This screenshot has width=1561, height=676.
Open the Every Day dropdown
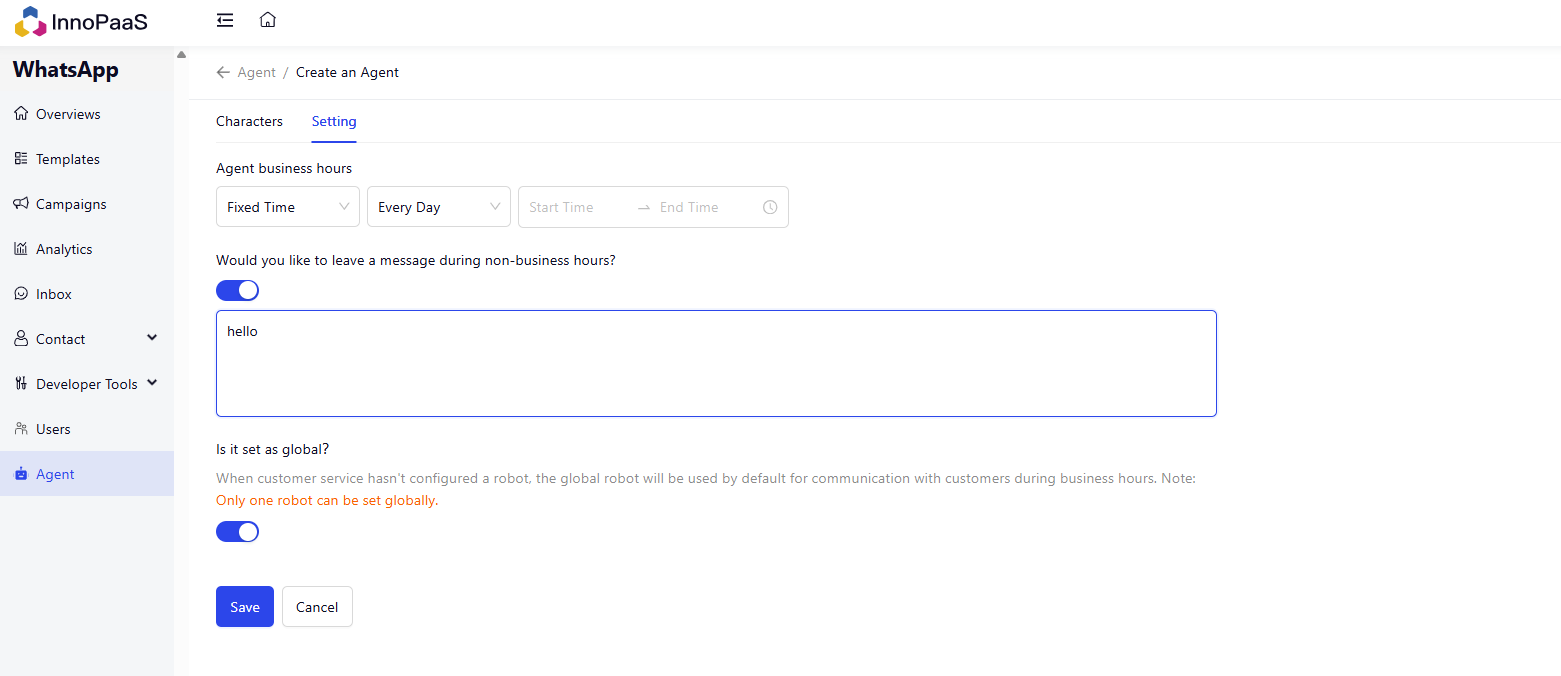coord(438,208)
